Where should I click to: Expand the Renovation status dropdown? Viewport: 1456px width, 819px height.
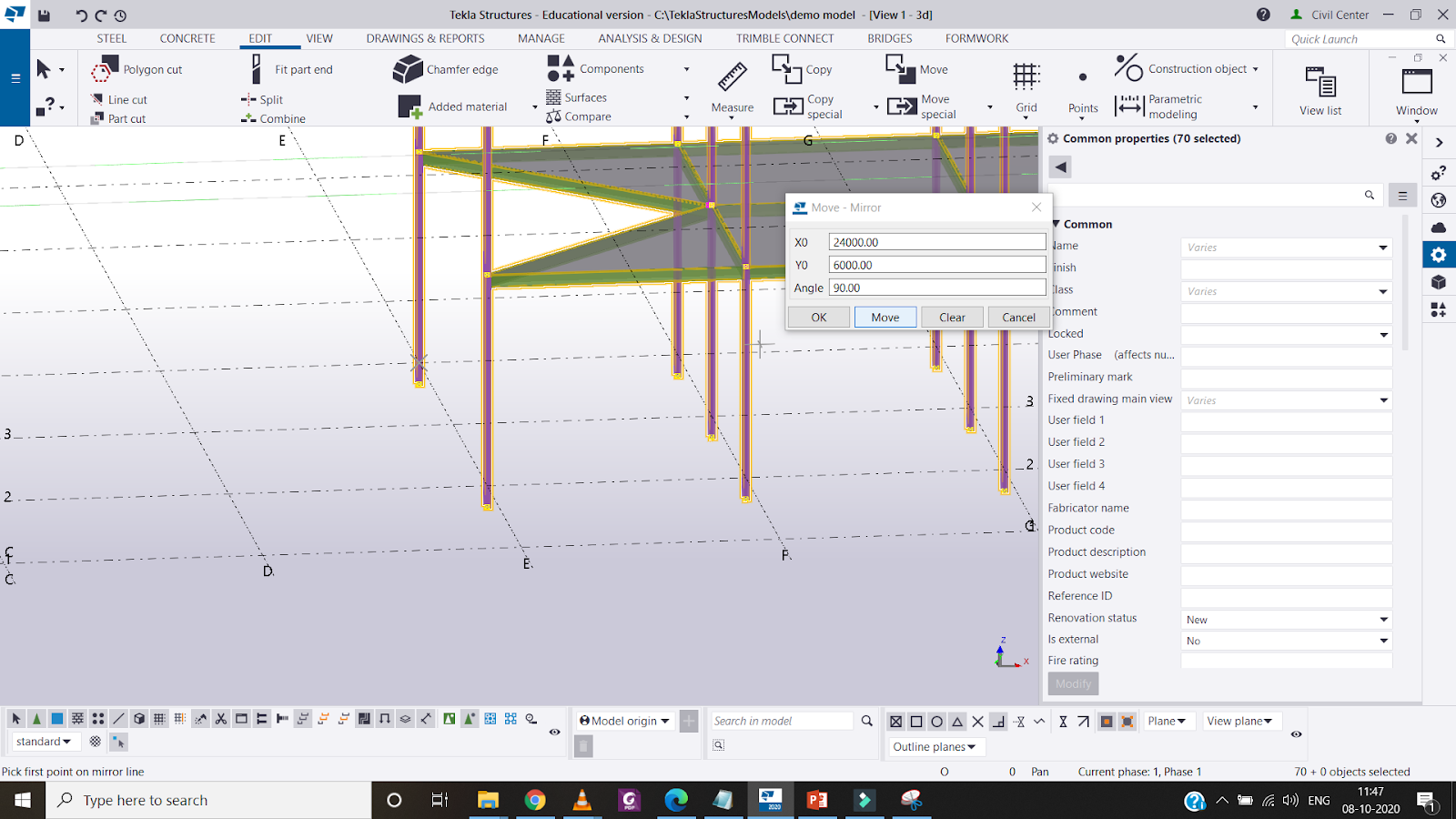click(1383, 620)
